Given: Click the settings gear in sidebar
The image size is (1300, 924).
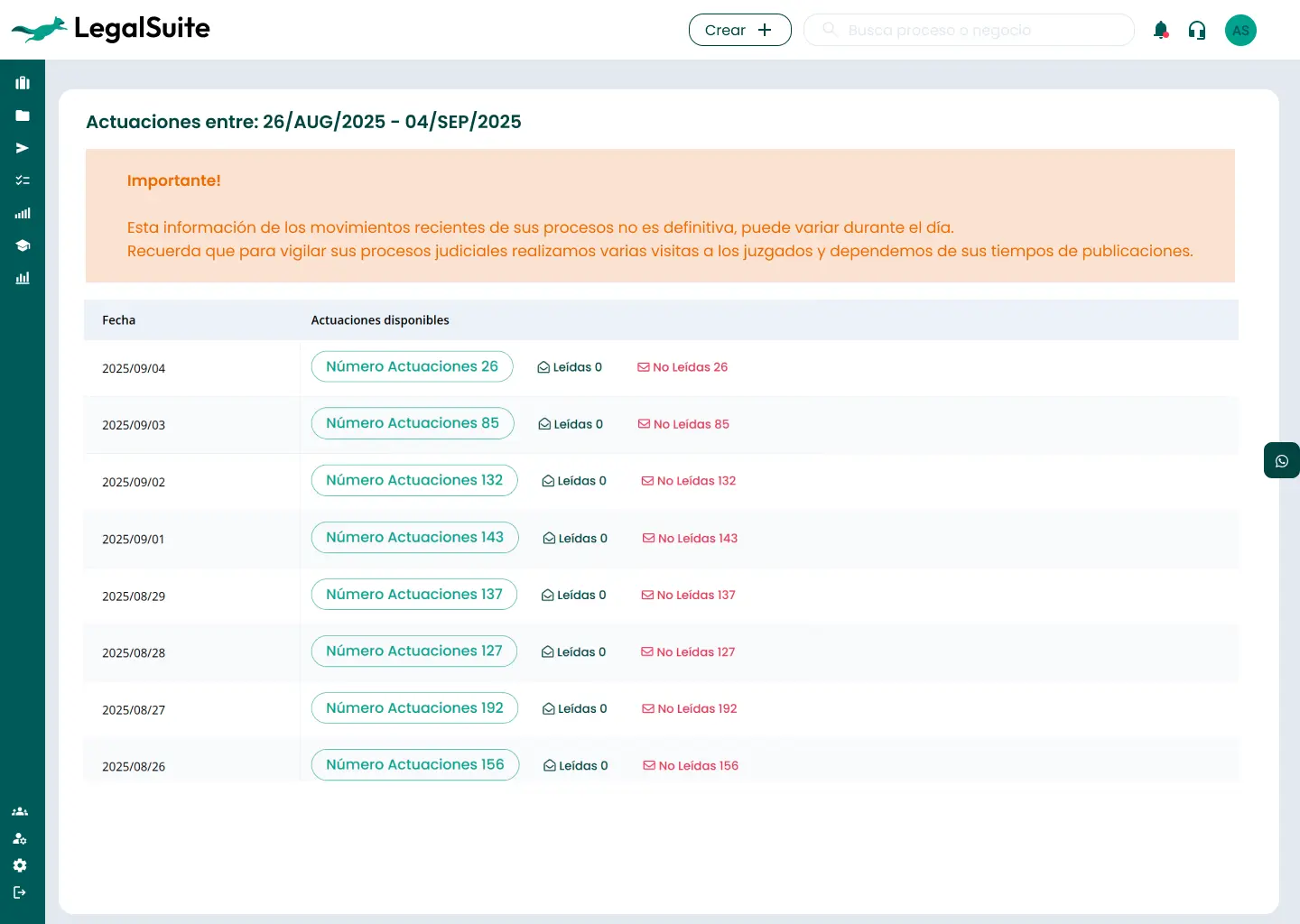Looking at the screenshot, I should (20, 865).
